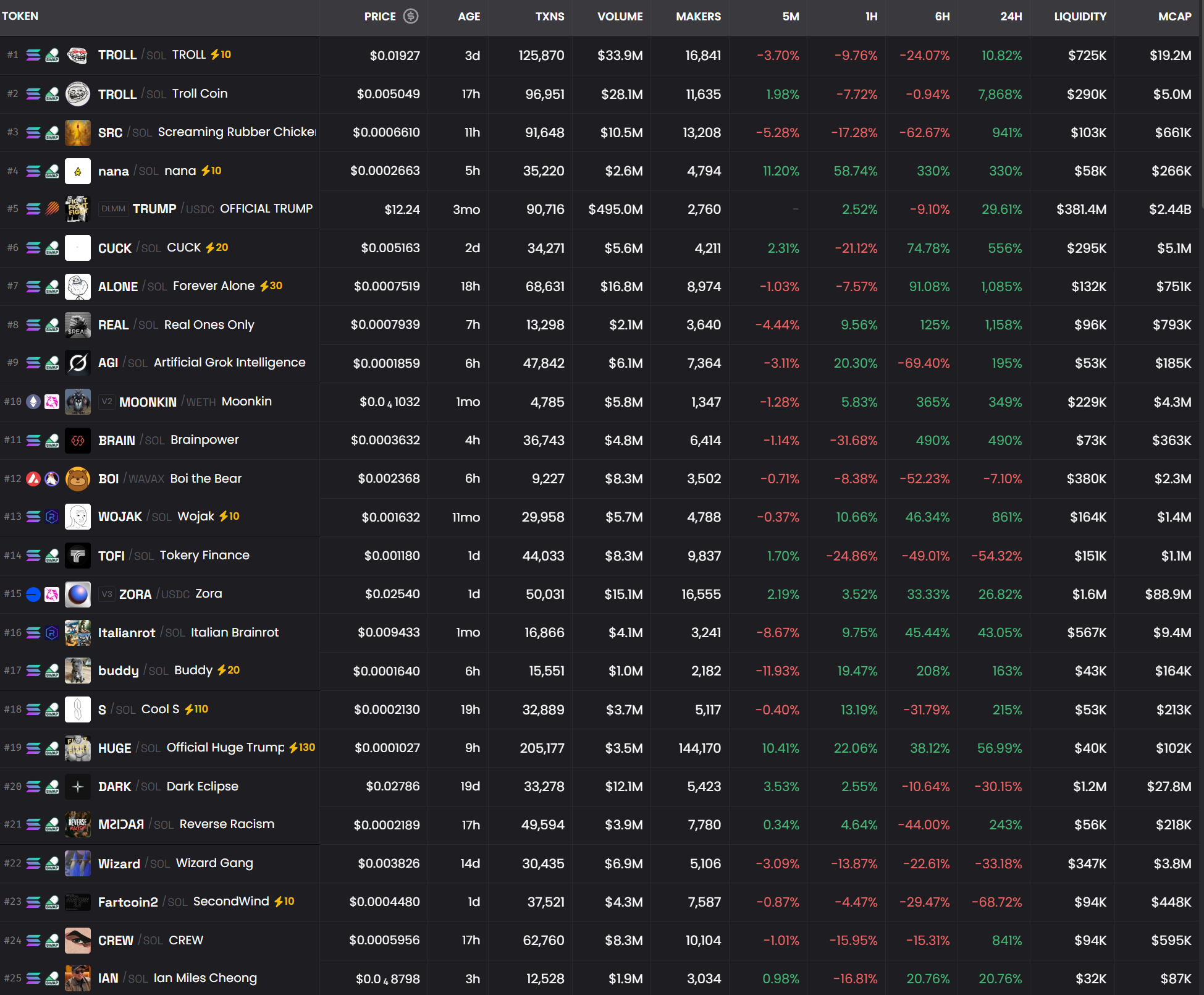Viewport: 1204px width, 995px height.
Task: Sort the table by 24H change column
Action: pyautogui.click(x=1011, y=17)
